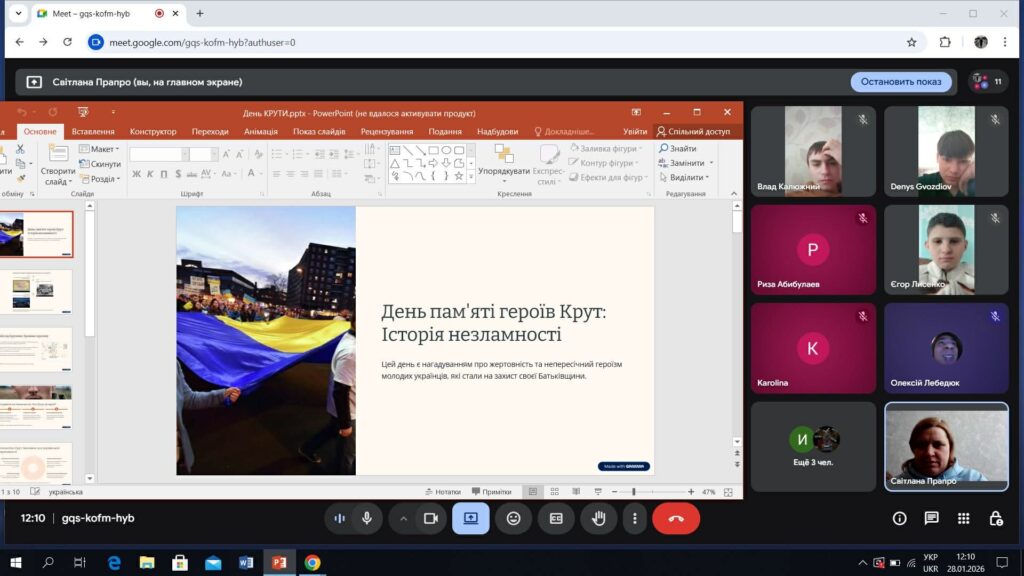Turn on captions in Meet
The image size is (1024, 576).
click(x=556, y=518)
